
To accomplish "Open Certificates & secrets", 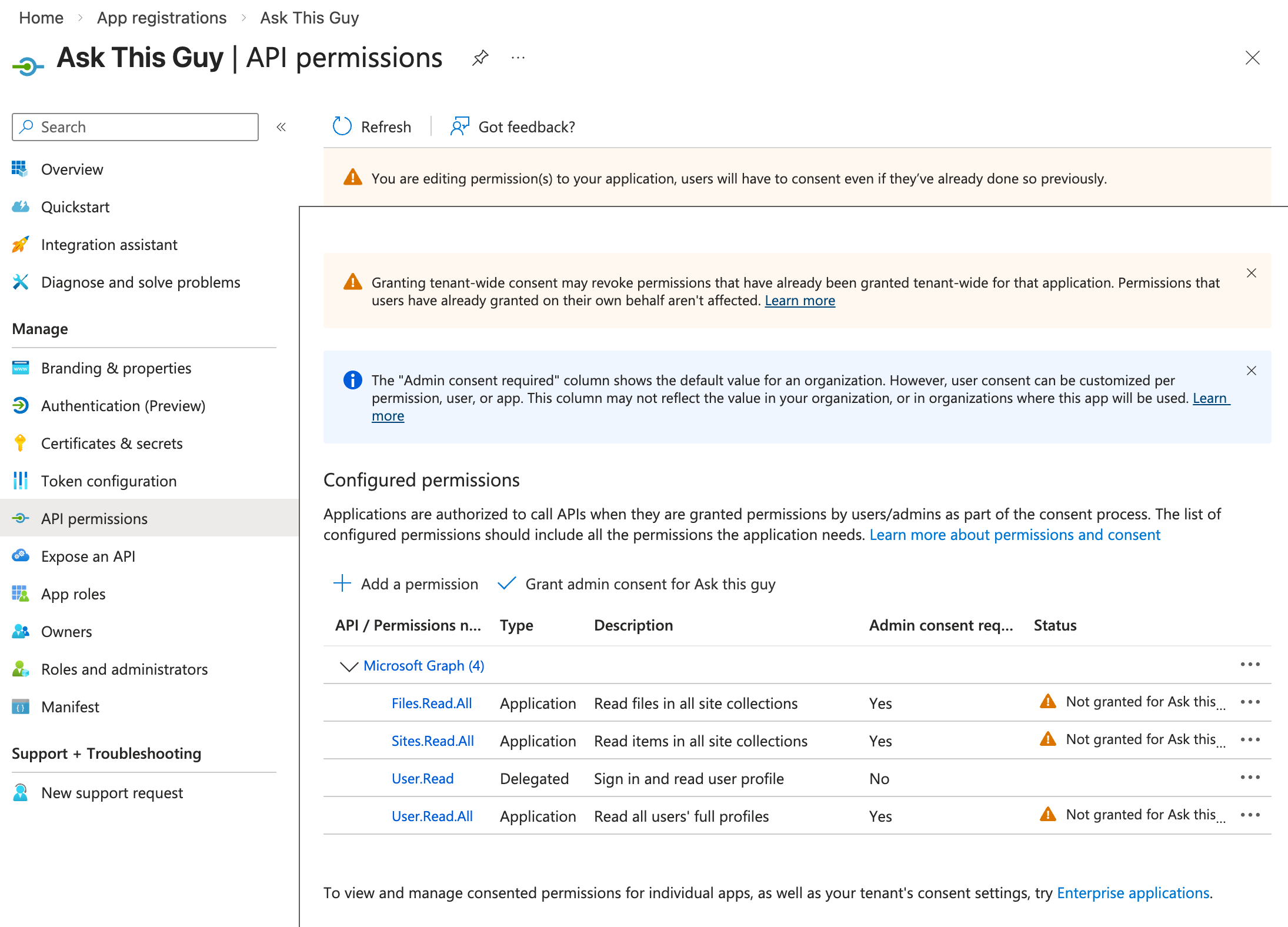I will 112,444.
